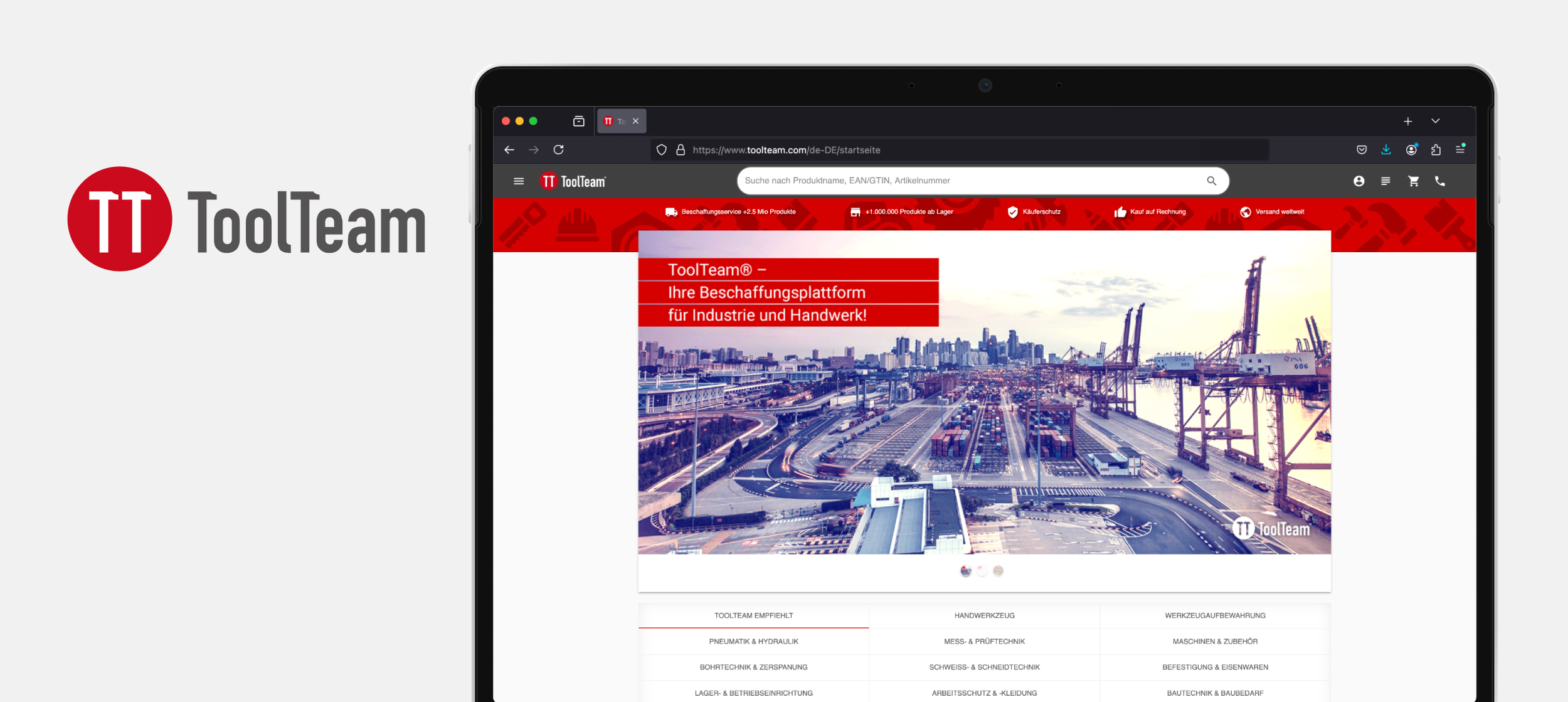The width and height of the screenshot is (1568, 702).
Task: Select the third carousel slide dot
Action: [998, 571]
